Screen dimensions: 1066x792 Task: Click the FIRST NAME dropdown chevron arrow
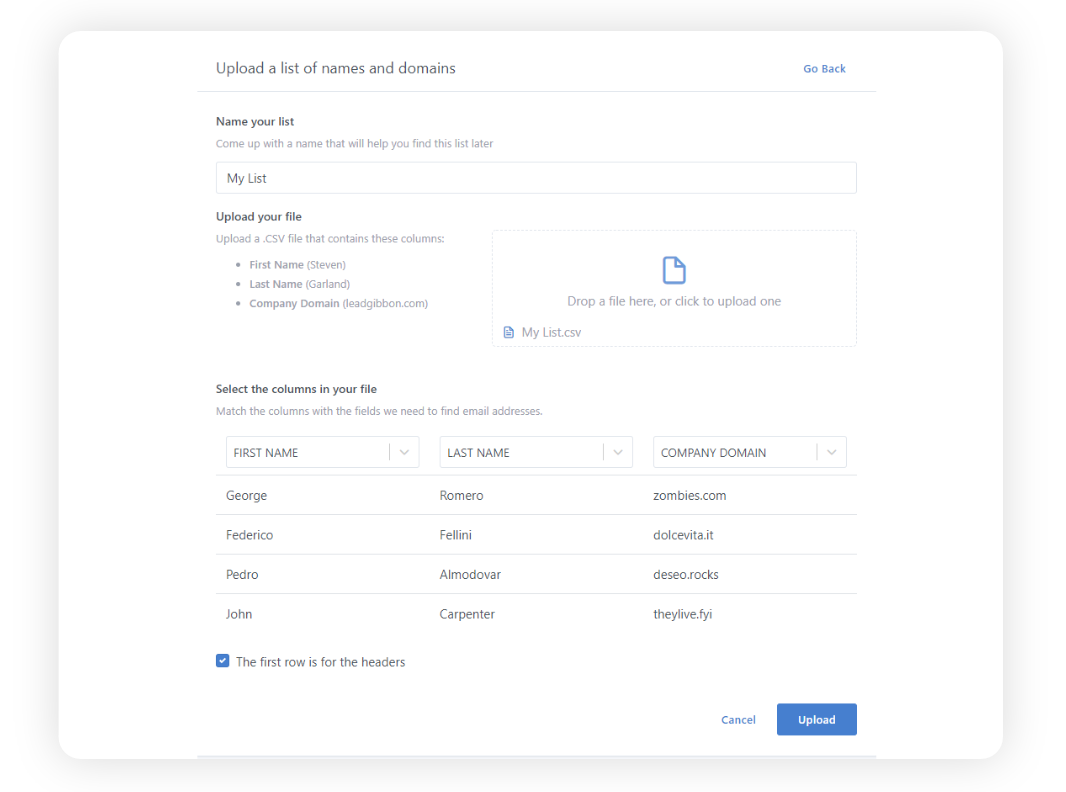pyautogui.click(x=404, y=452)
